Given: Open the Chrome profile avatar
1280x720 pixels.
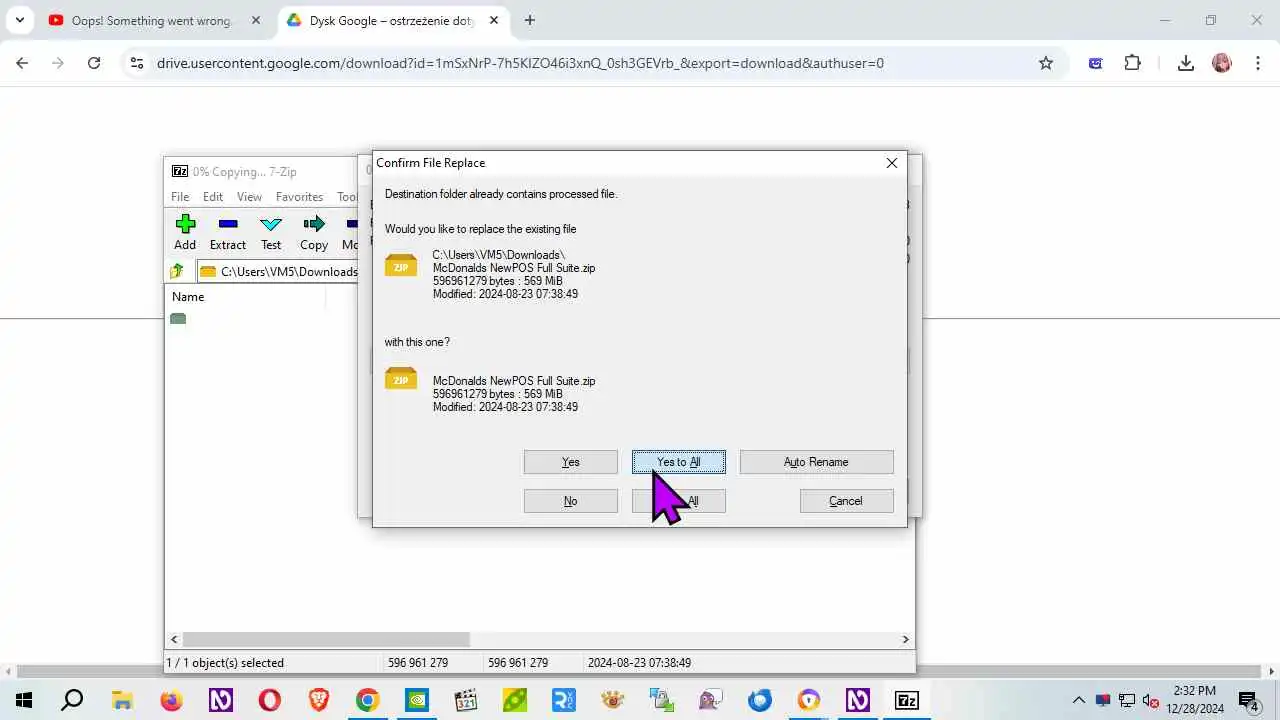Looking at the screenshot, I should 1222,63.
